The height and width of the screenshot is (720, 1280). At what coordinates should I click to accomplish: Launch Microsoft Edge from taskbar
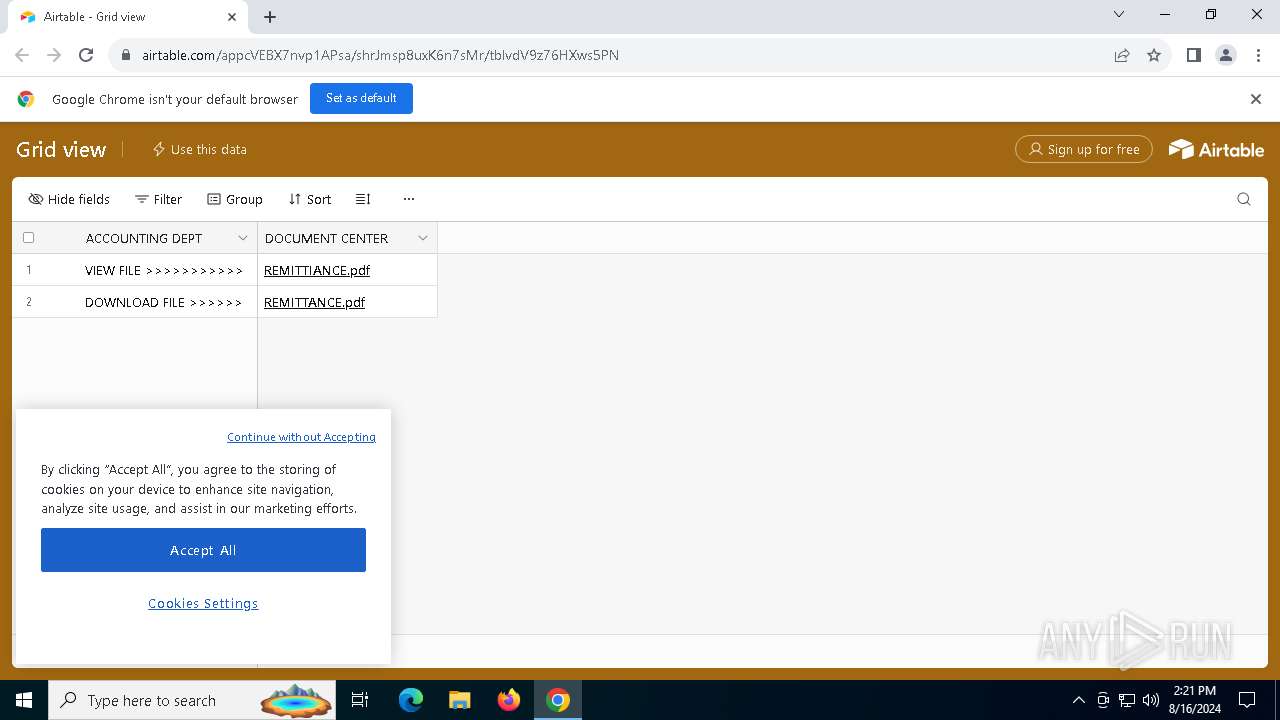tap(411, 700)
